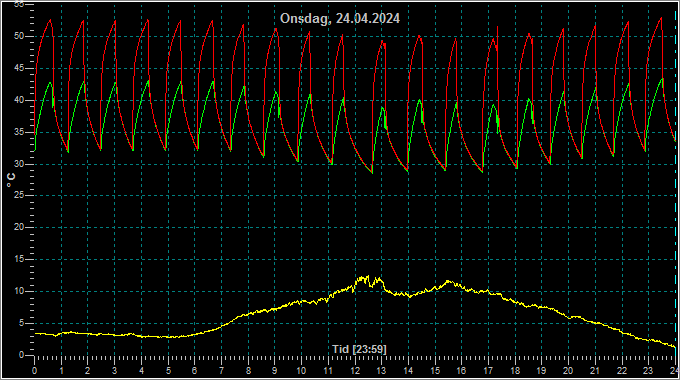Click the 15 mark on the temperature axis
The image size is (680, 380).
(x=19, y=259)
